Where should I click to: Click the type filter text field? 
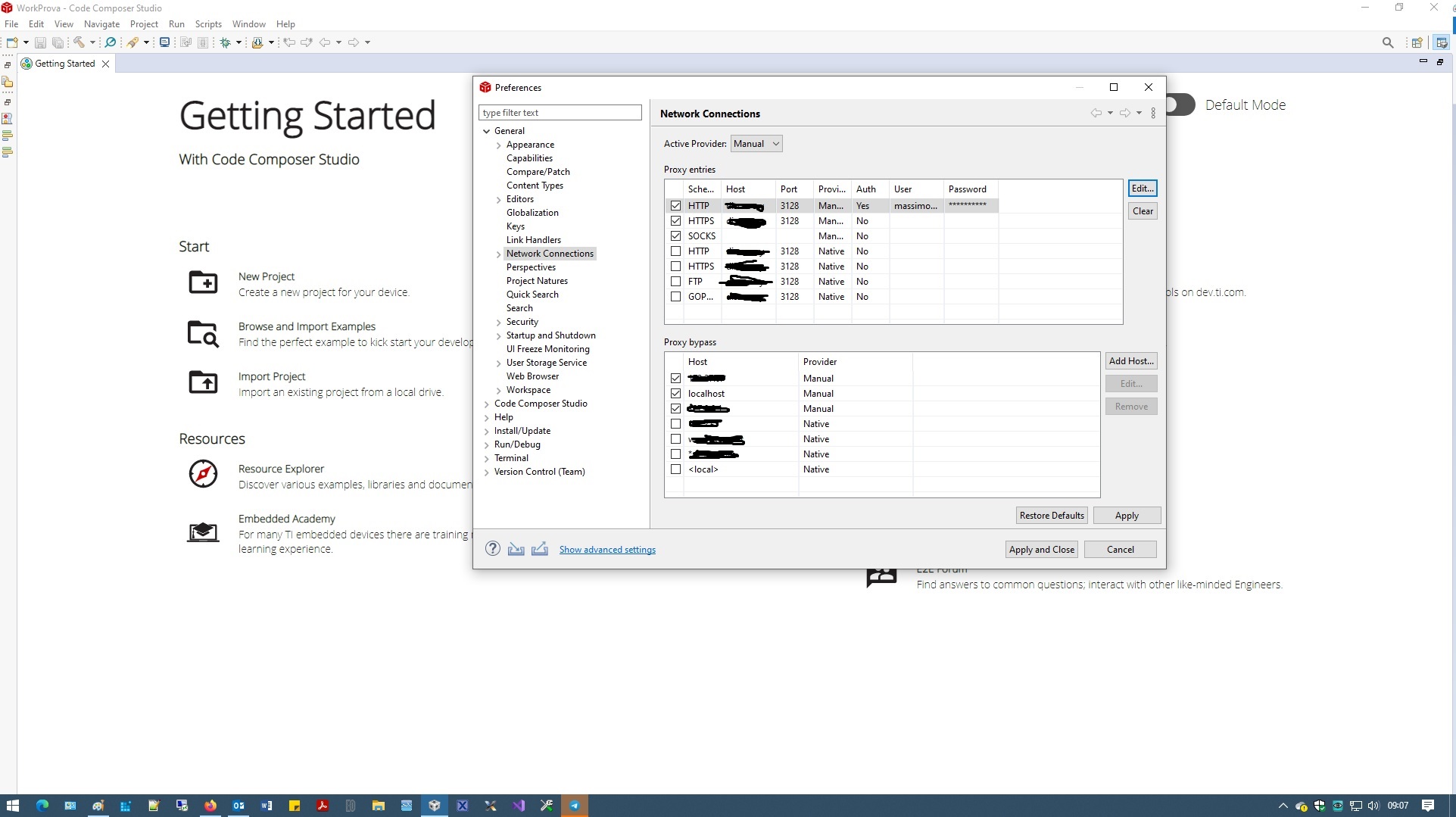[x=560, y=113]
